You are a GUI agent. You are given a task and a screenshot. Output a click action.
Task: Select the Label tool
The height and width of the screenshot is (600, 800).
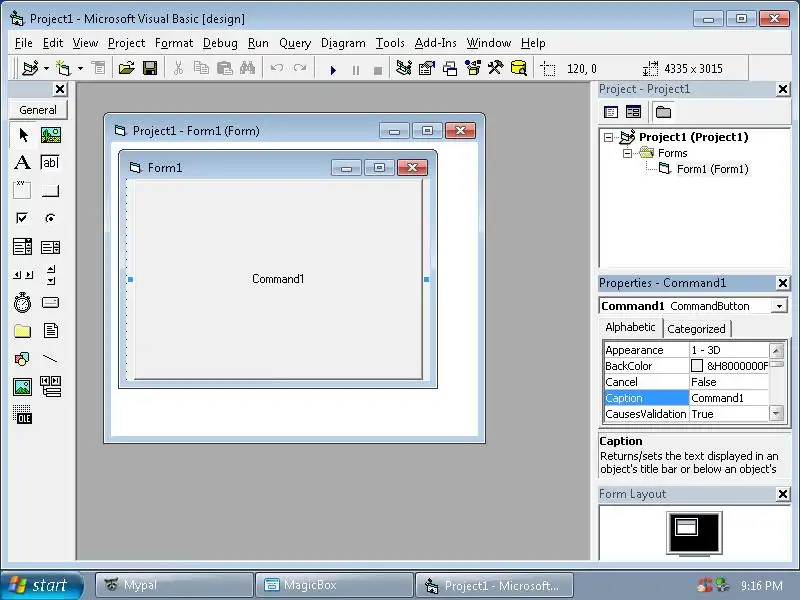(23, 163)
